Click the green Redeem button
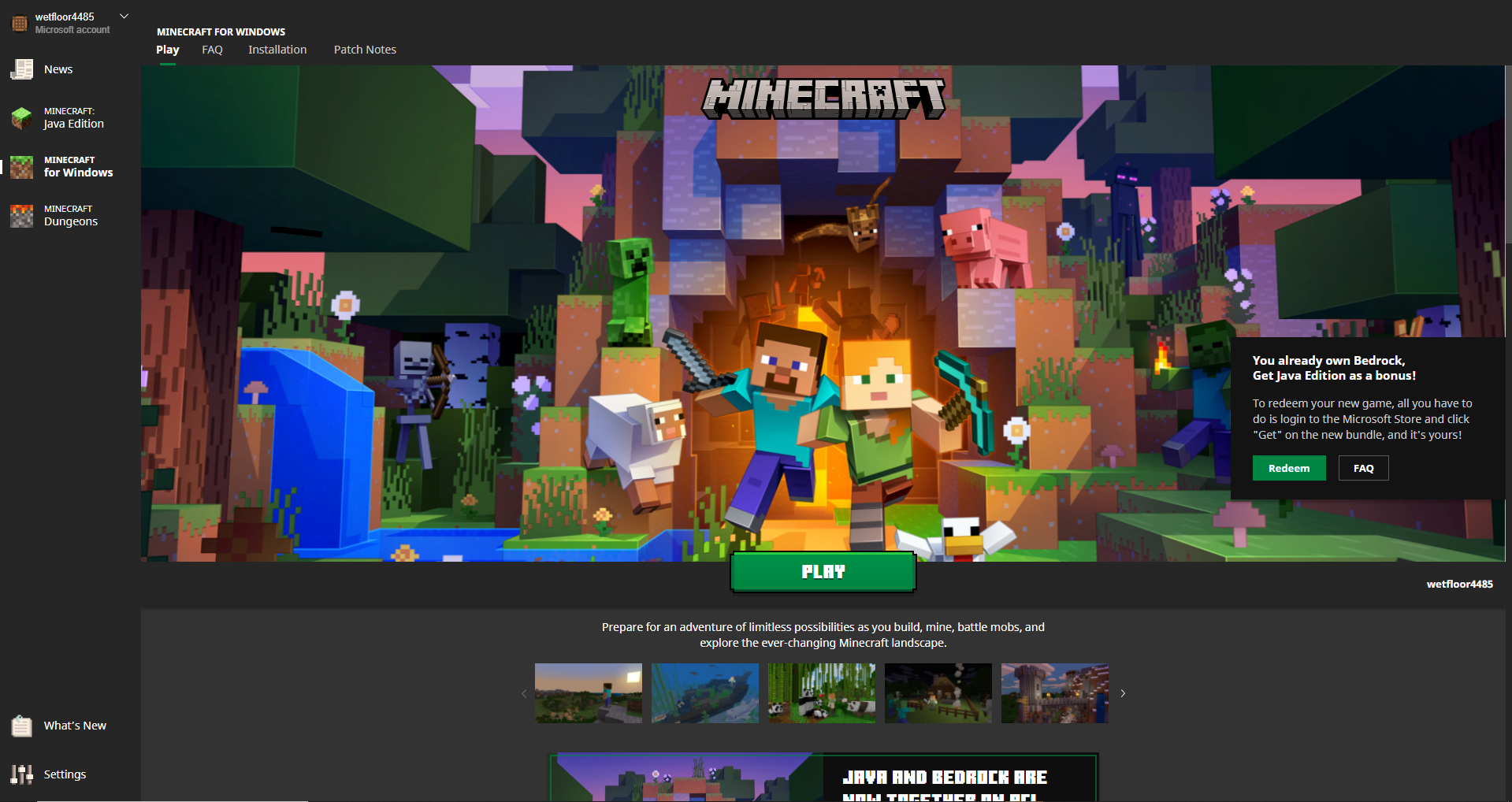This screenshot has height=802, width=1512. 1289,468
